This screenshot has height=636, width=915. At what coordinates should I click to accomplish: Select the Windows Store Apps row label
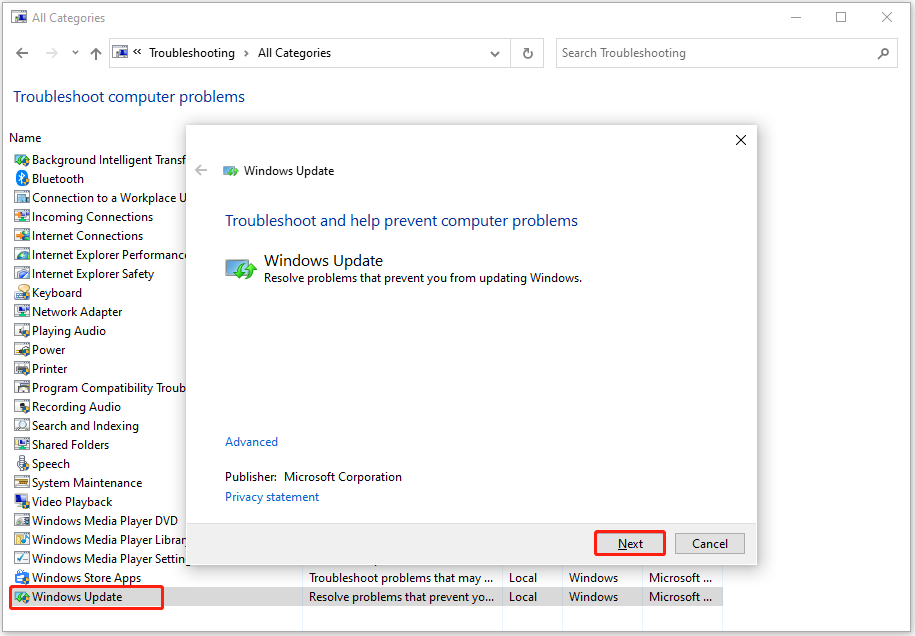click(x=86, y=578)
